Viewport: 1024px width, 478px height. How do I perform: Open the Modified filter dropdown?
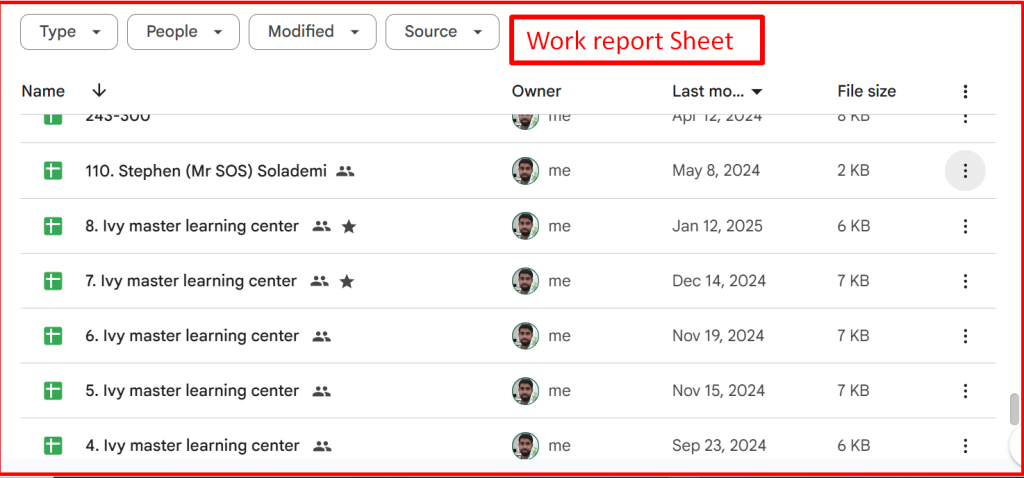point(312,32)
